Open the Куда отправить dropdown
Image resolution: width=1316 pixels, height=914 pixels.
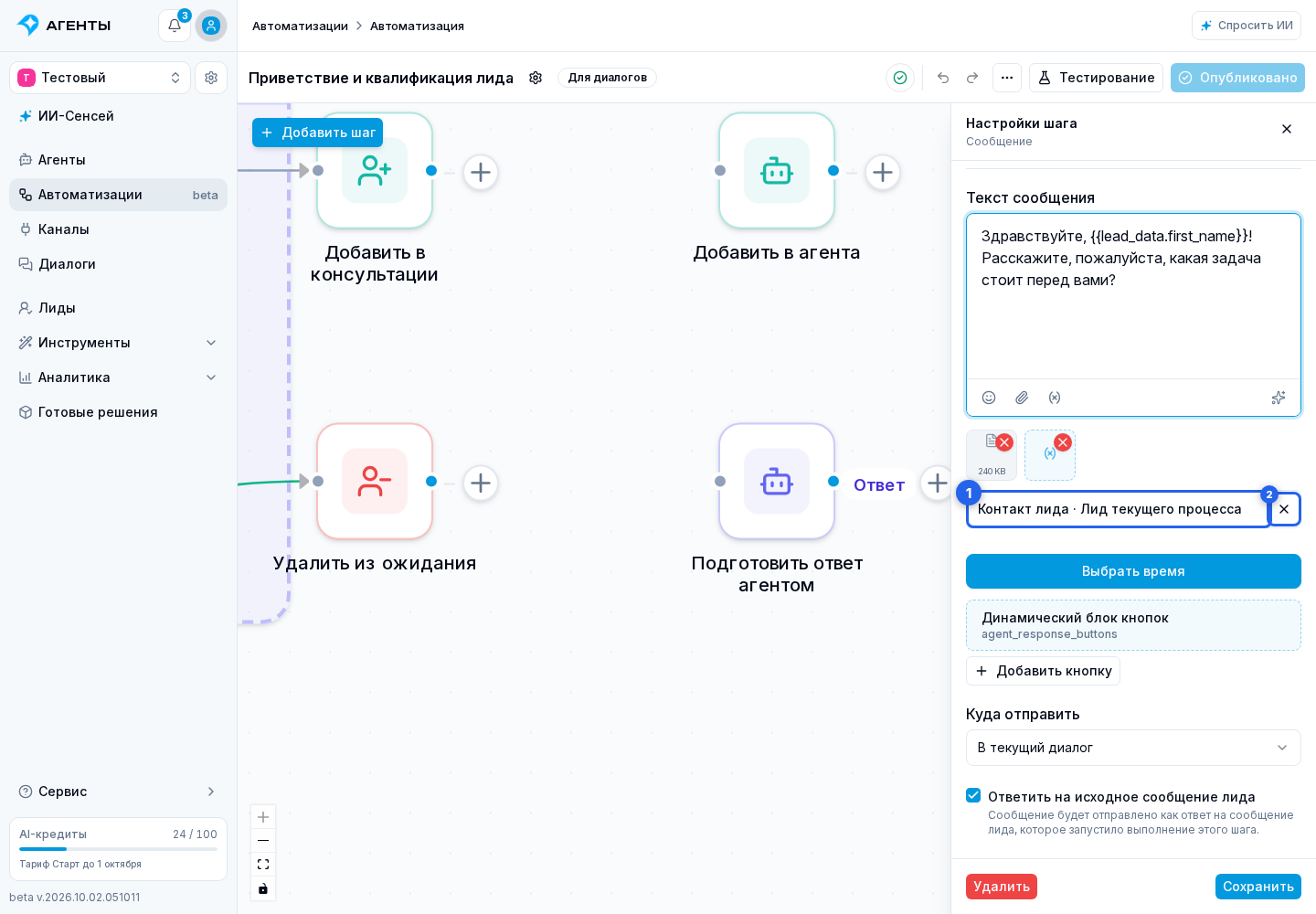pos(1133,748)
